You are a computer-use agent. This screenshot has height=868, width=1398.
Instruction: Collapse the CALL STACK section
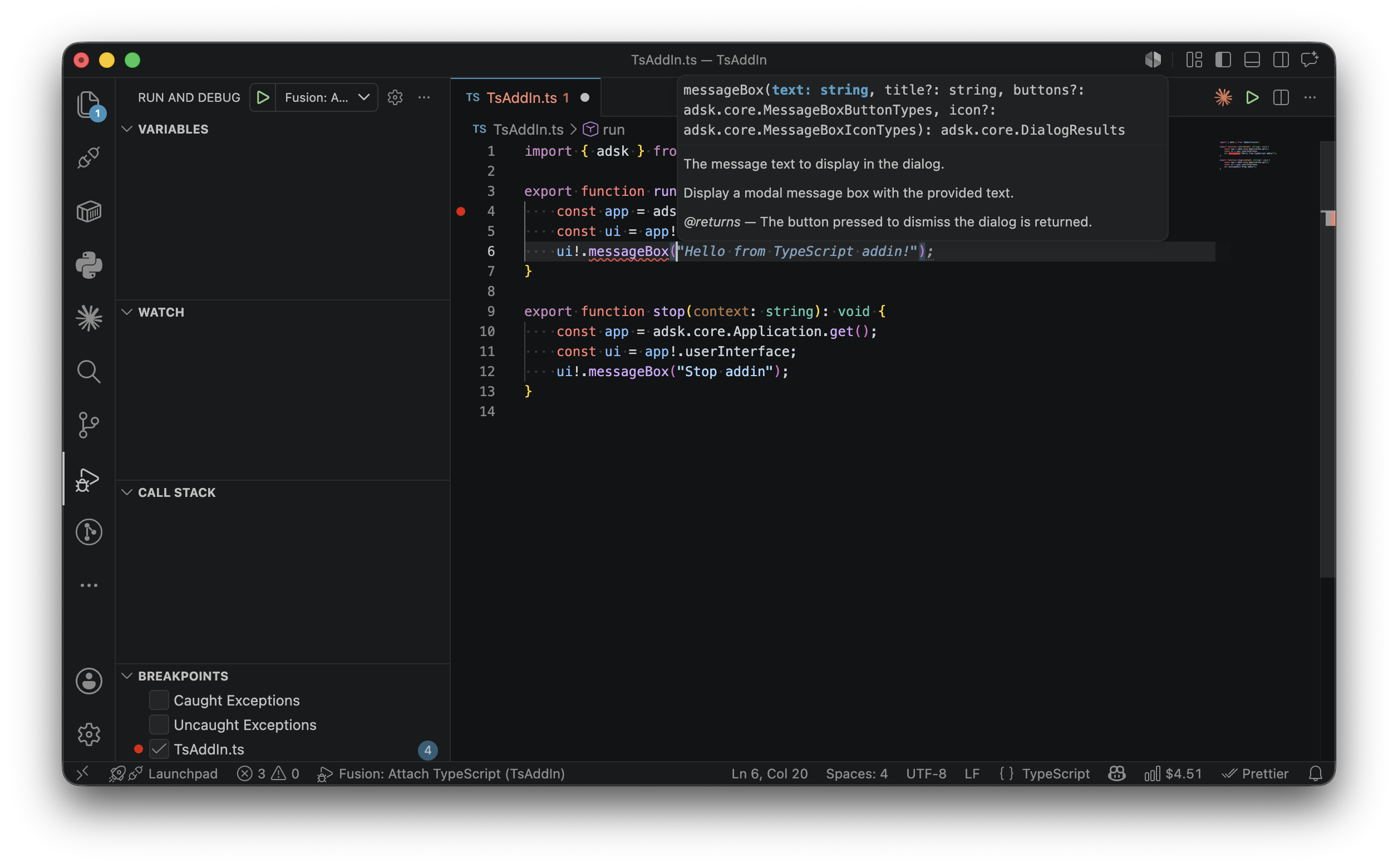[x=127, y=492]
